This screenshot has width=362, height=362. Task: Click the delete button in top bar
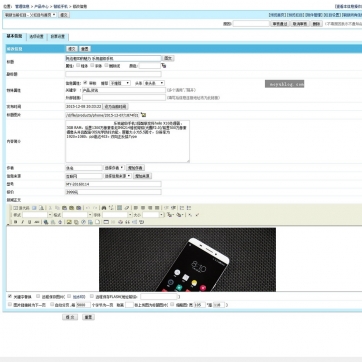click(316, 24)
